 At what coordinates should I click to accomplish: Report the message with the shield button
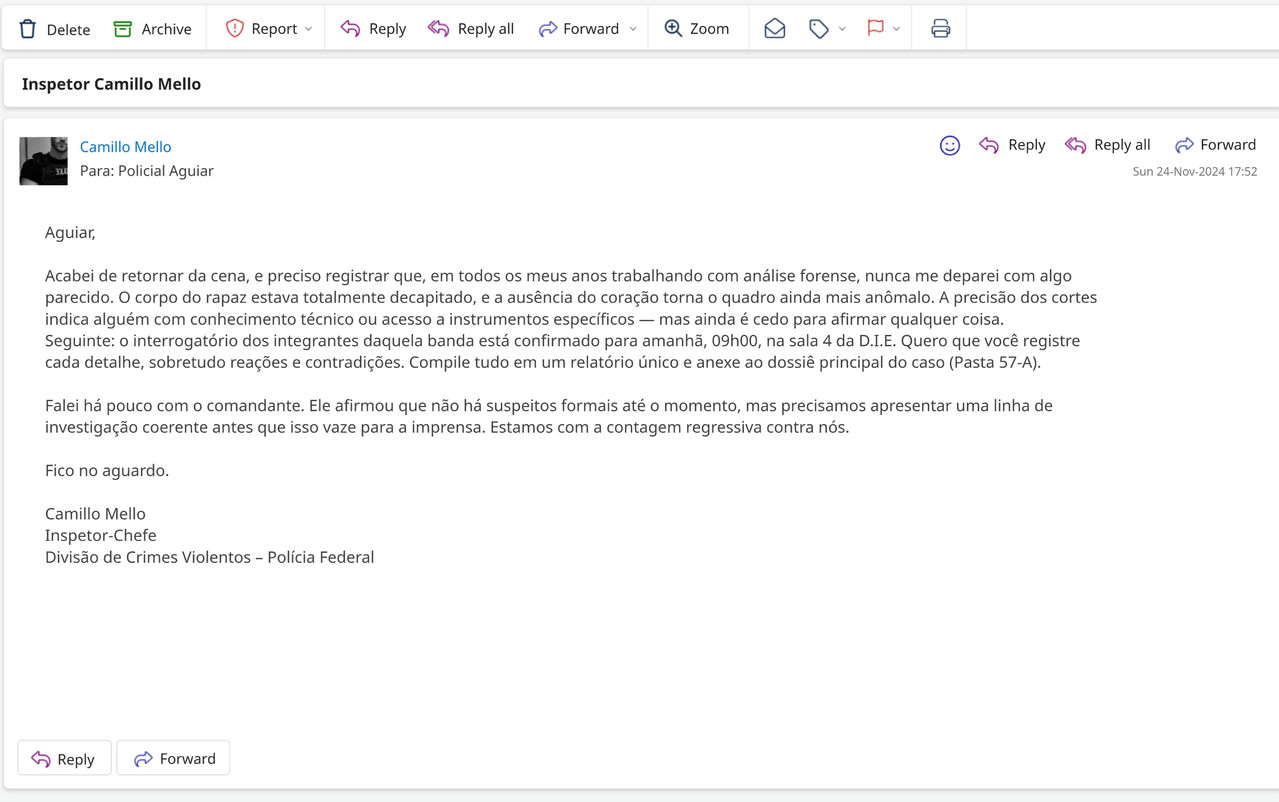pyautogui.click(x=261, y=29)
